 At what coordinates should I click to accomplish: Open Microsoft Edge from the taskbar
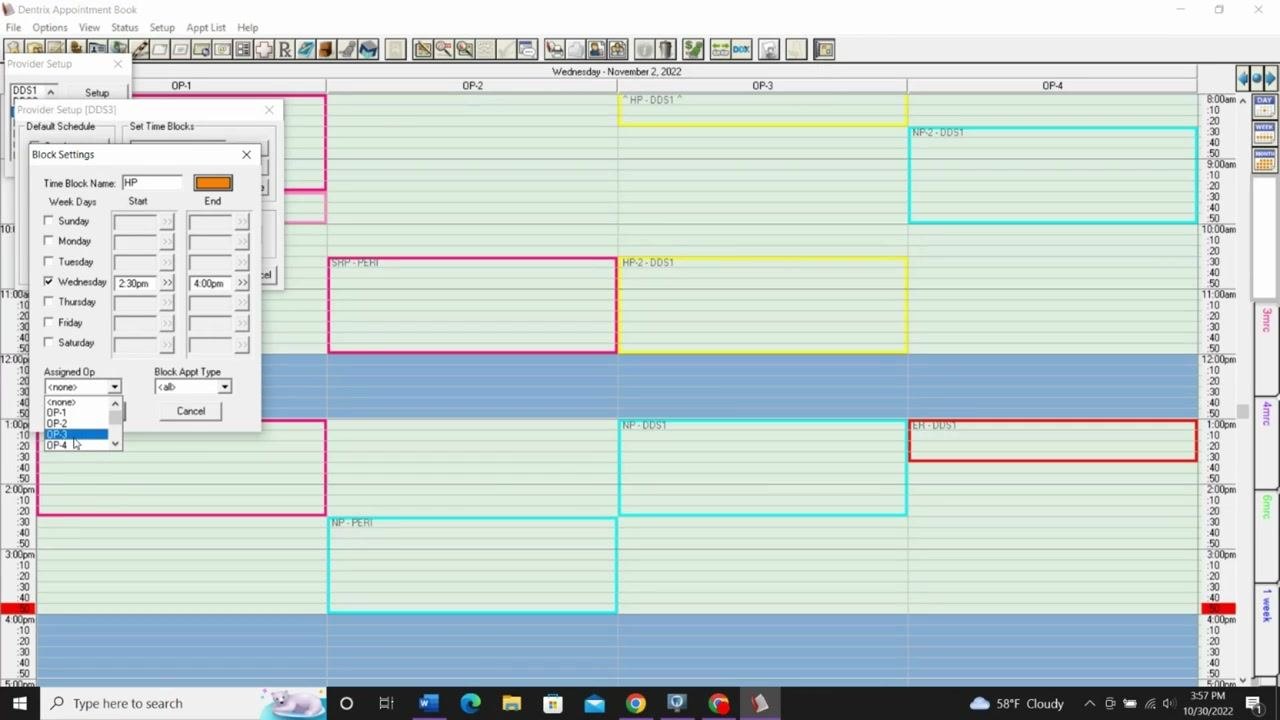tap(470, 703)
